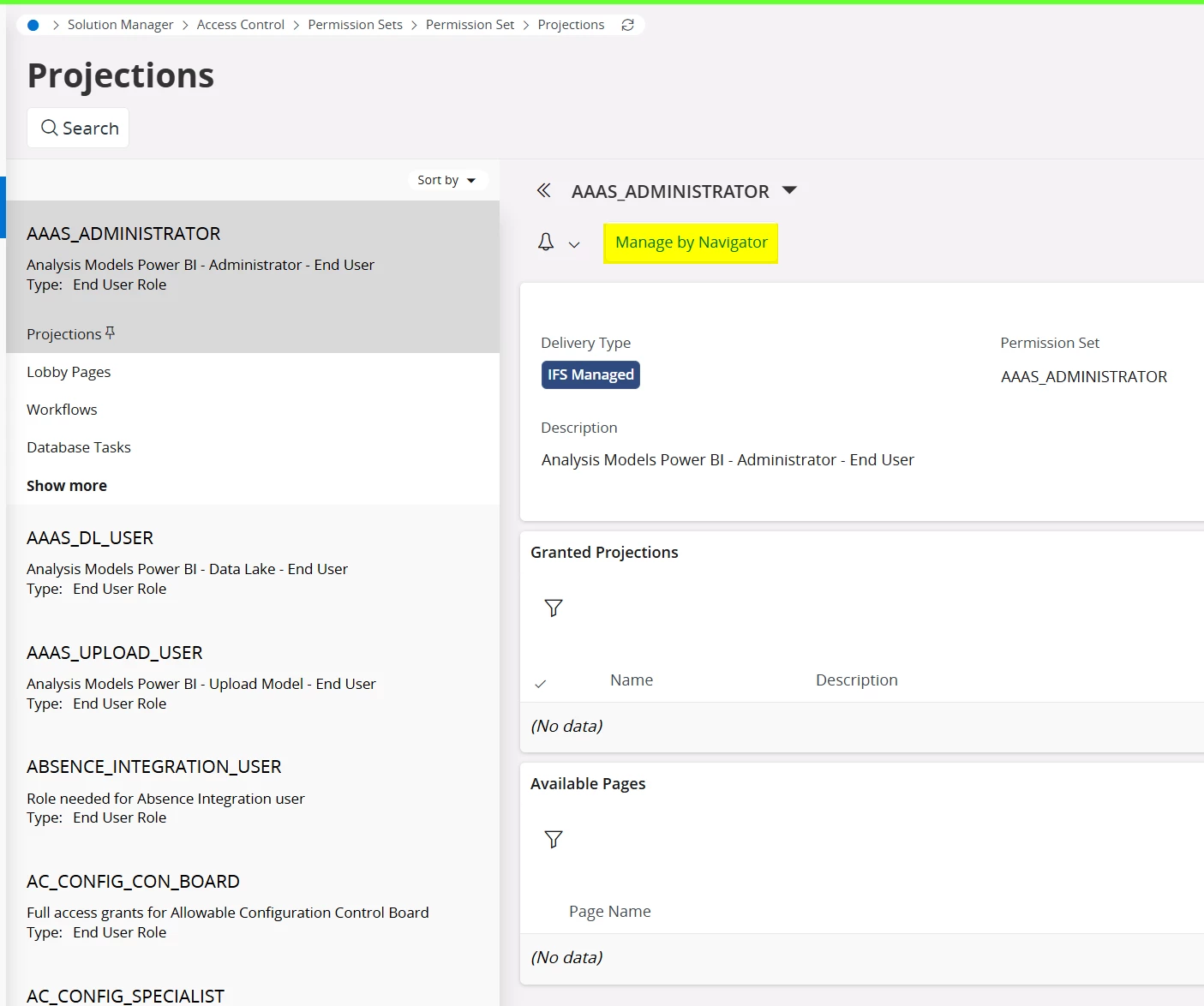
Task: Click Show more to reveal additional sections
Action: click(x=66, y=485)
